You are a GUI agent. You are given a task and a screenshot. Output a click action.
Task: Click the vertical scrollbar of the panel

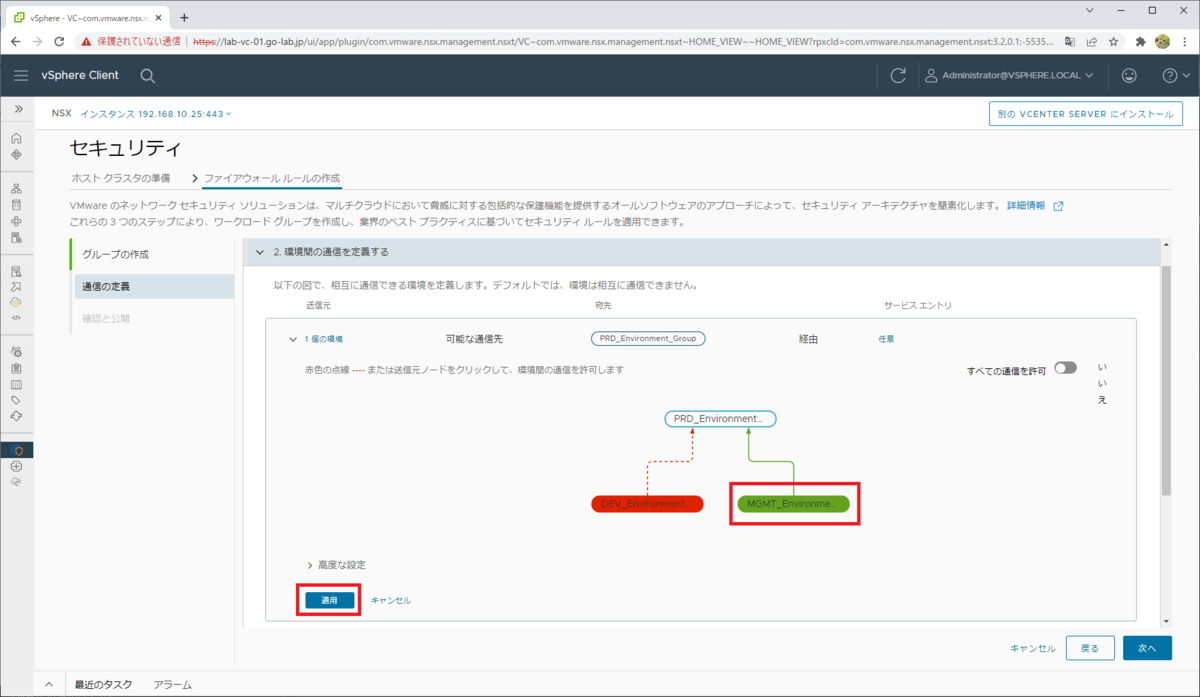(x=1165, y=380)
